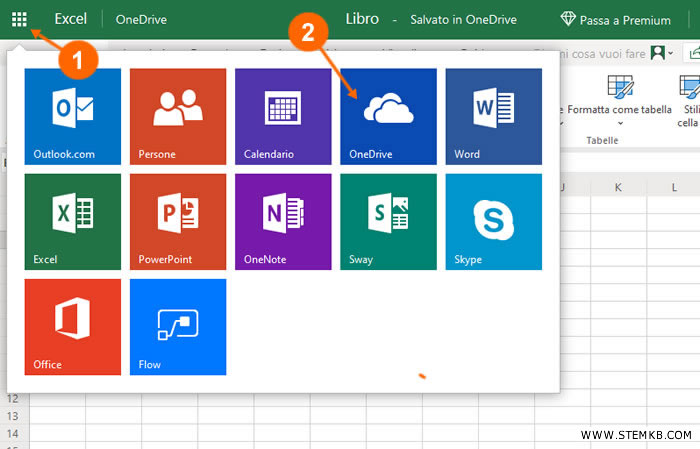This screenshot has width=700, height=449.
Task: Start Skype from the app launcher
Action: coord(493,221)
